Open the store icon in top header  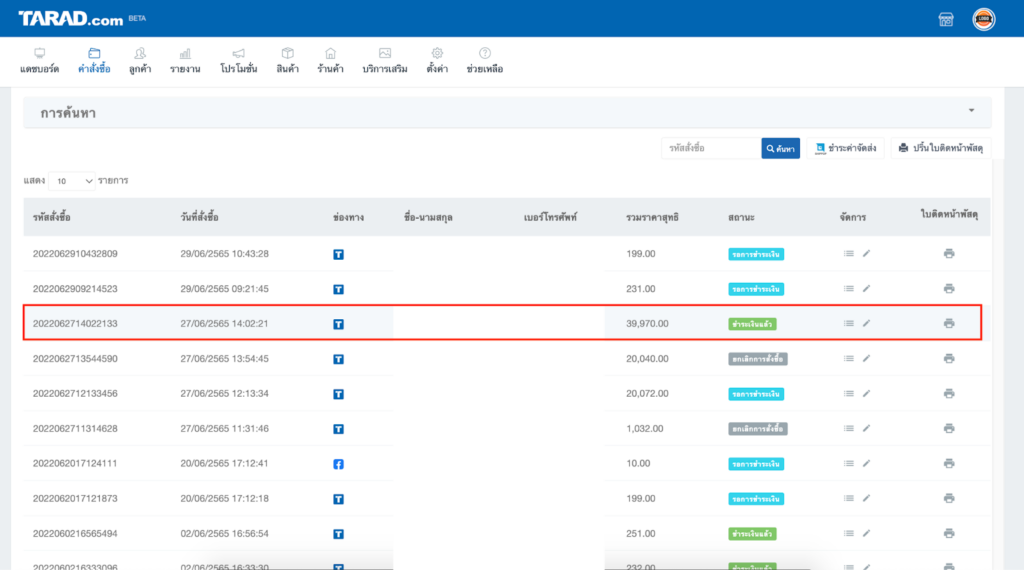pyautogui.click(x=946, y=19)
